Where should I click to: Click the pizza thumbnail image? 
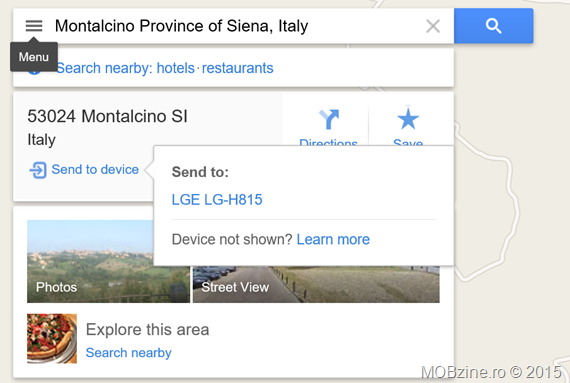point(52,338)
